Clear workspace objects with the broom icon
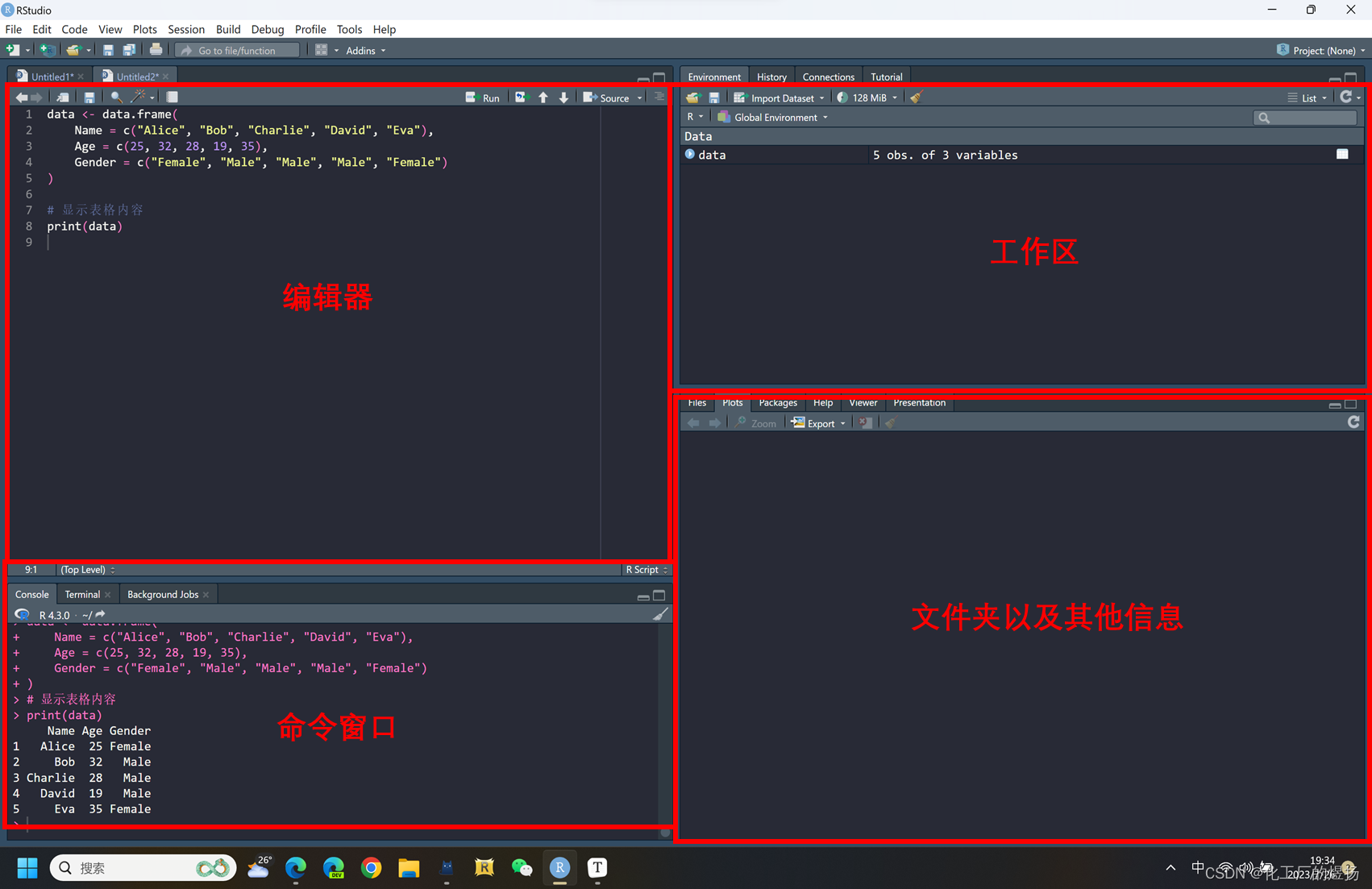Image resolution: width=1372 pixels, height=889 pixels. pyautogui.click(x=916, y=98)
